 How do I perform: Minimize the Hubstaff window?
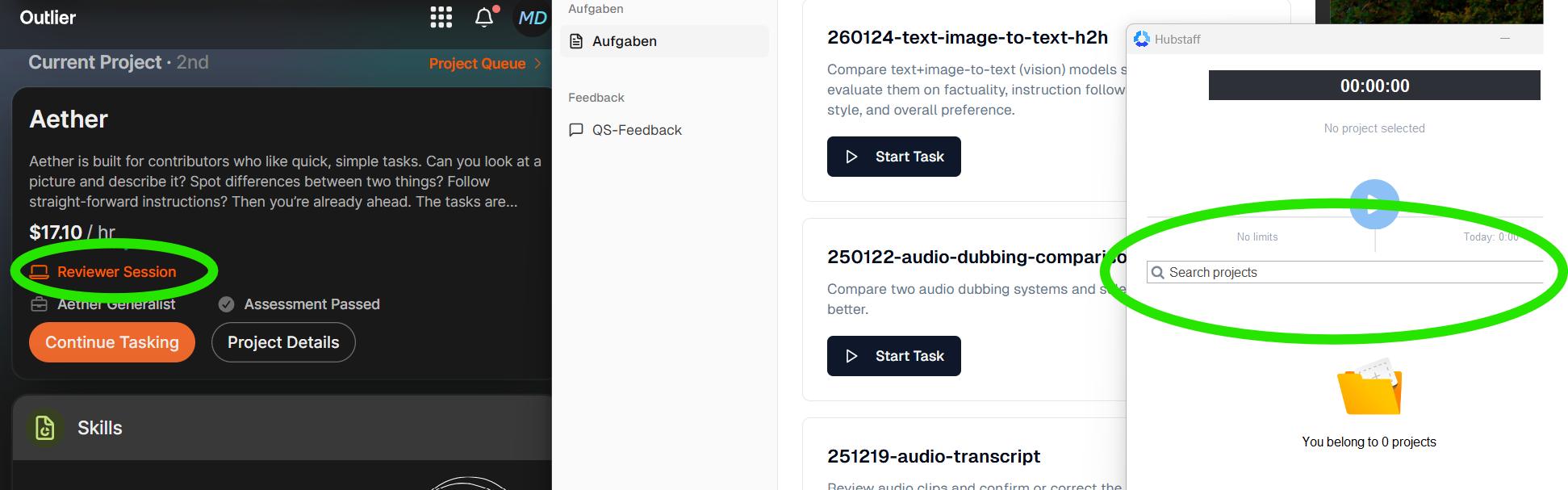[1504, 38]
